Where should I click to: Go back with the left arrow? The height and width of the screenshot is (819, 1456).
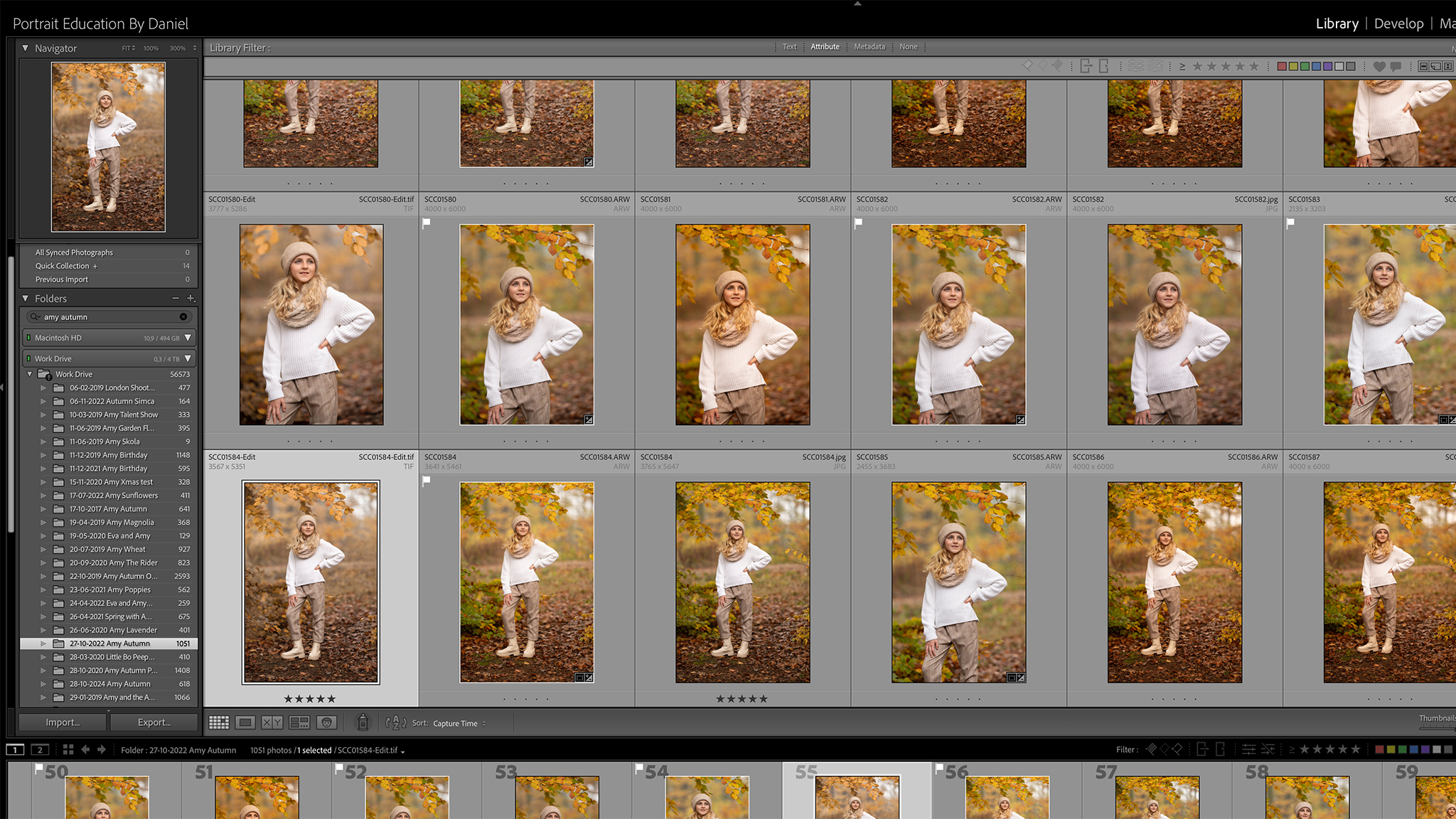pos(85,749)
